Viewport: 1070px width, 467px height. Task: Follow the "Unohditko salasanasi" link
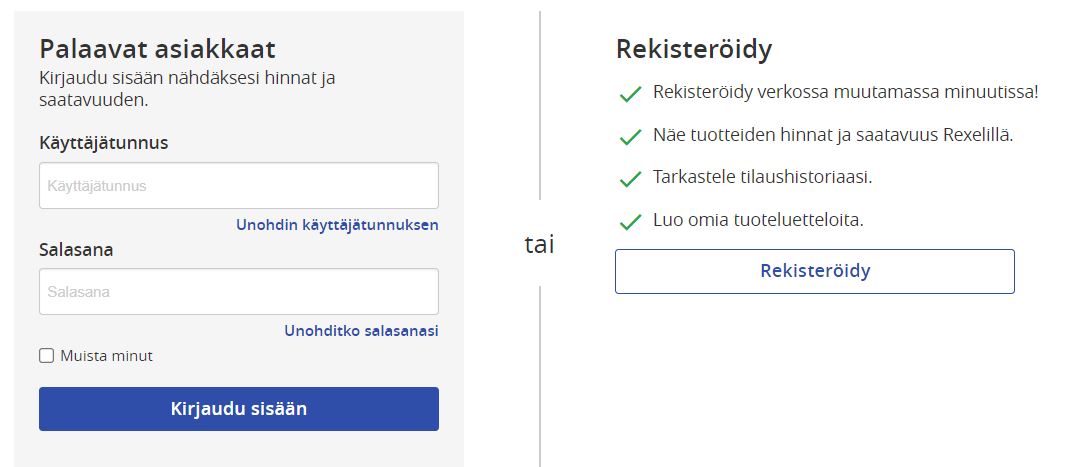pos(361,331)
